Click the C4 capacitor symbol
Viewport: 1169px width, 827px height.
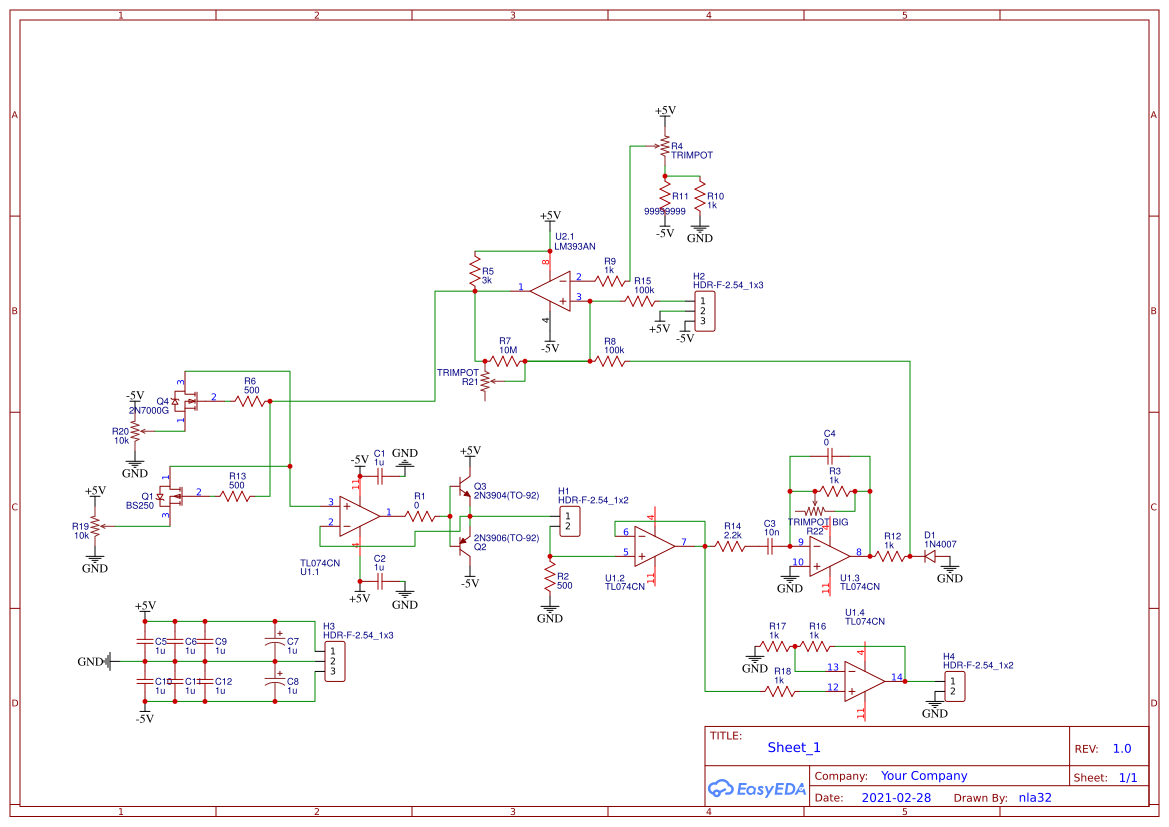(830, 456)
